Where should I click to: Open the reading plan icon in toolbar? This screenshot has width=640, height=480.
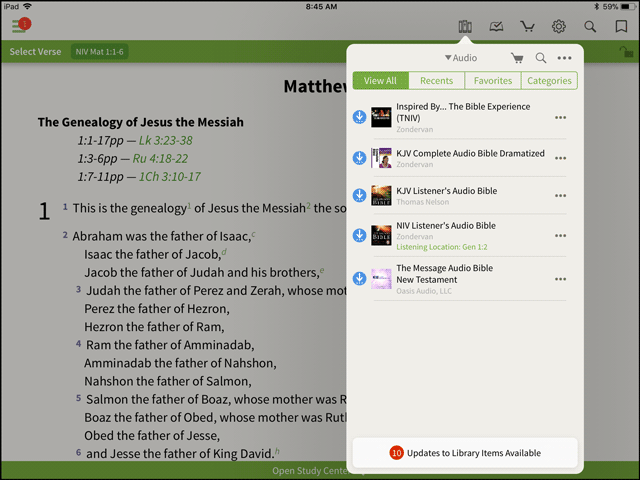(x=496, y=27)
